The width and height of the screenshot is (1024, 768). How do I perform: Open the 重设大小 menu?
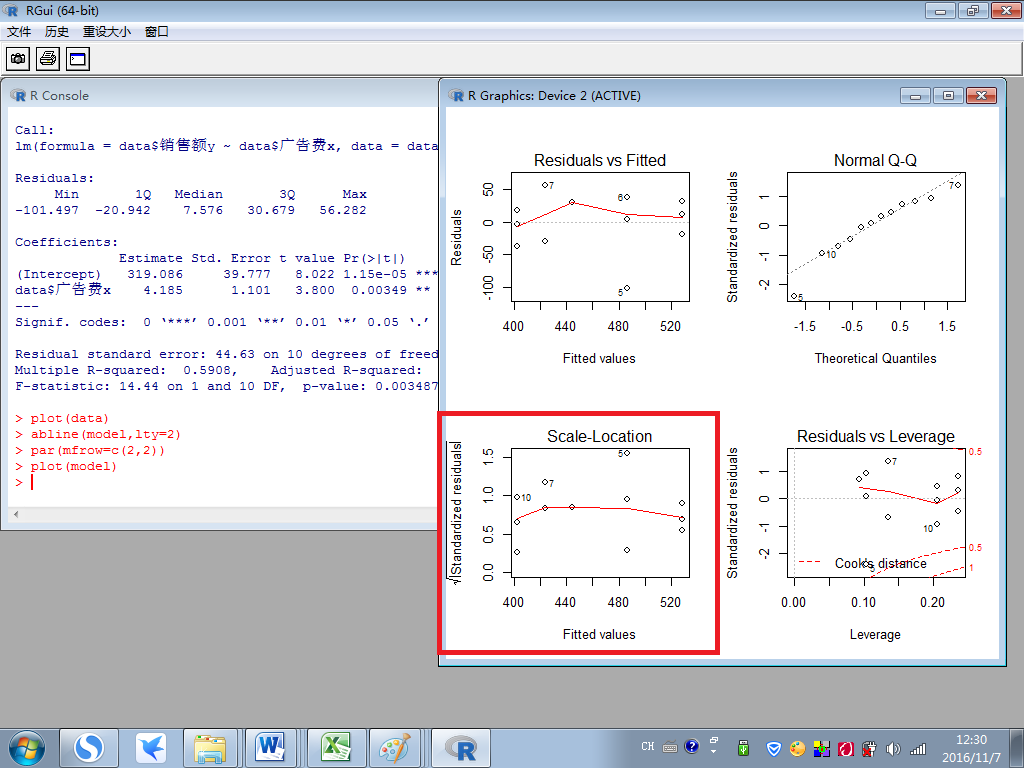click(x=106, y=31)
